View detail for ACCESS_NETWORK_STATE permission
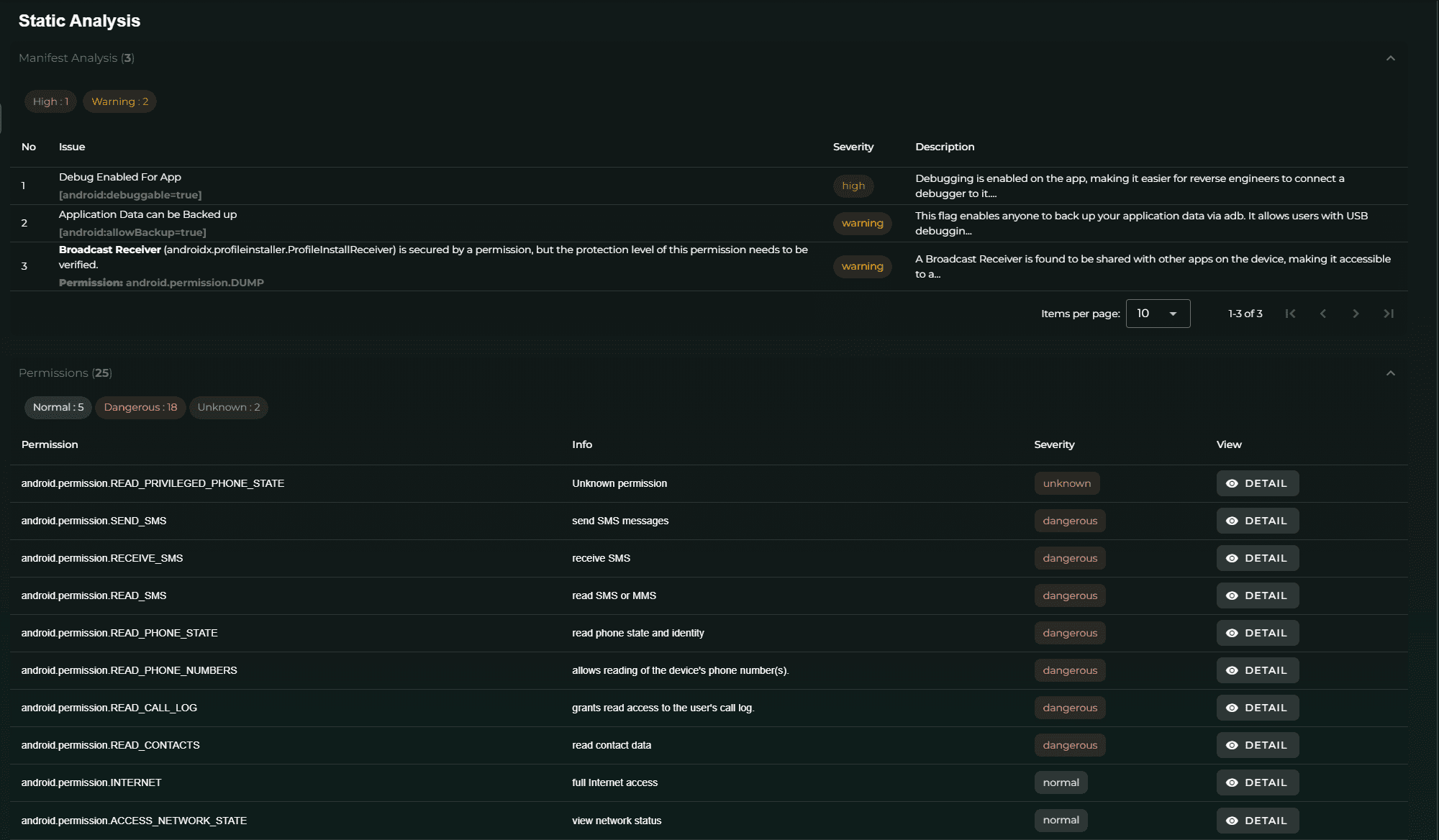Image resolution: width=1439 pixels, height=840 pixels. coord(1257,821)
